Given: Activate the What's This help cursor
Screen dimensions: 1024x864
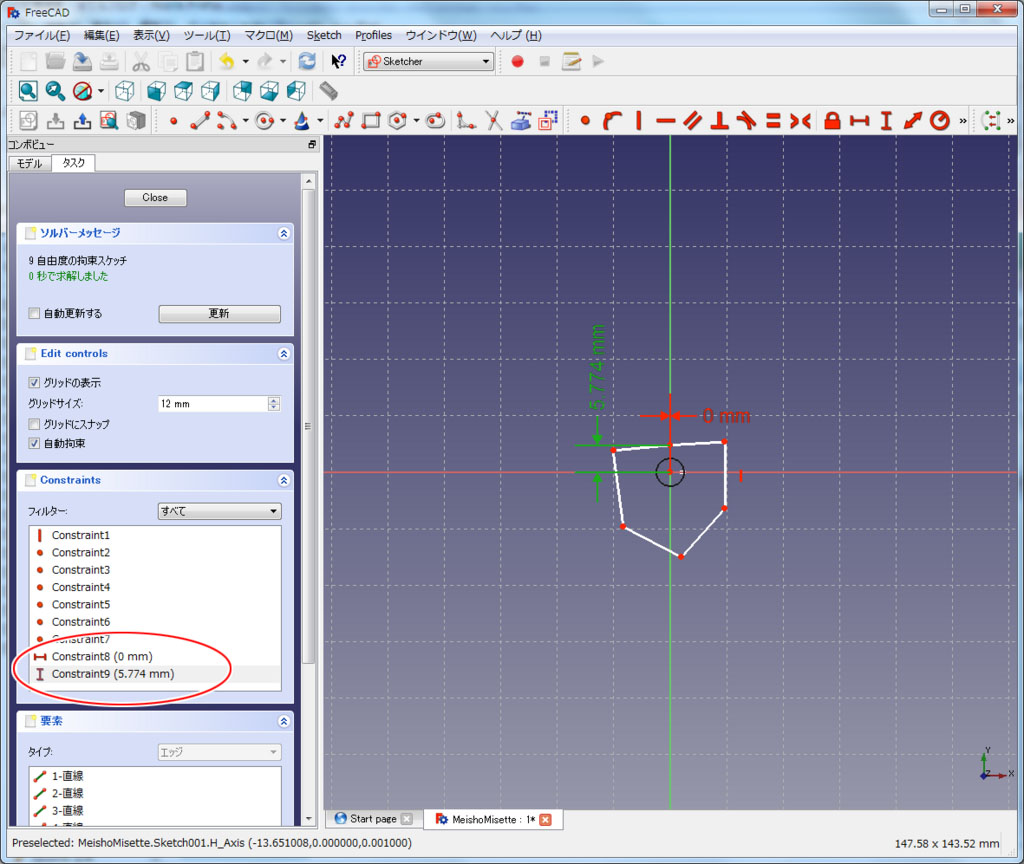Looking at the screenshot, I should (x=338, y=62).
